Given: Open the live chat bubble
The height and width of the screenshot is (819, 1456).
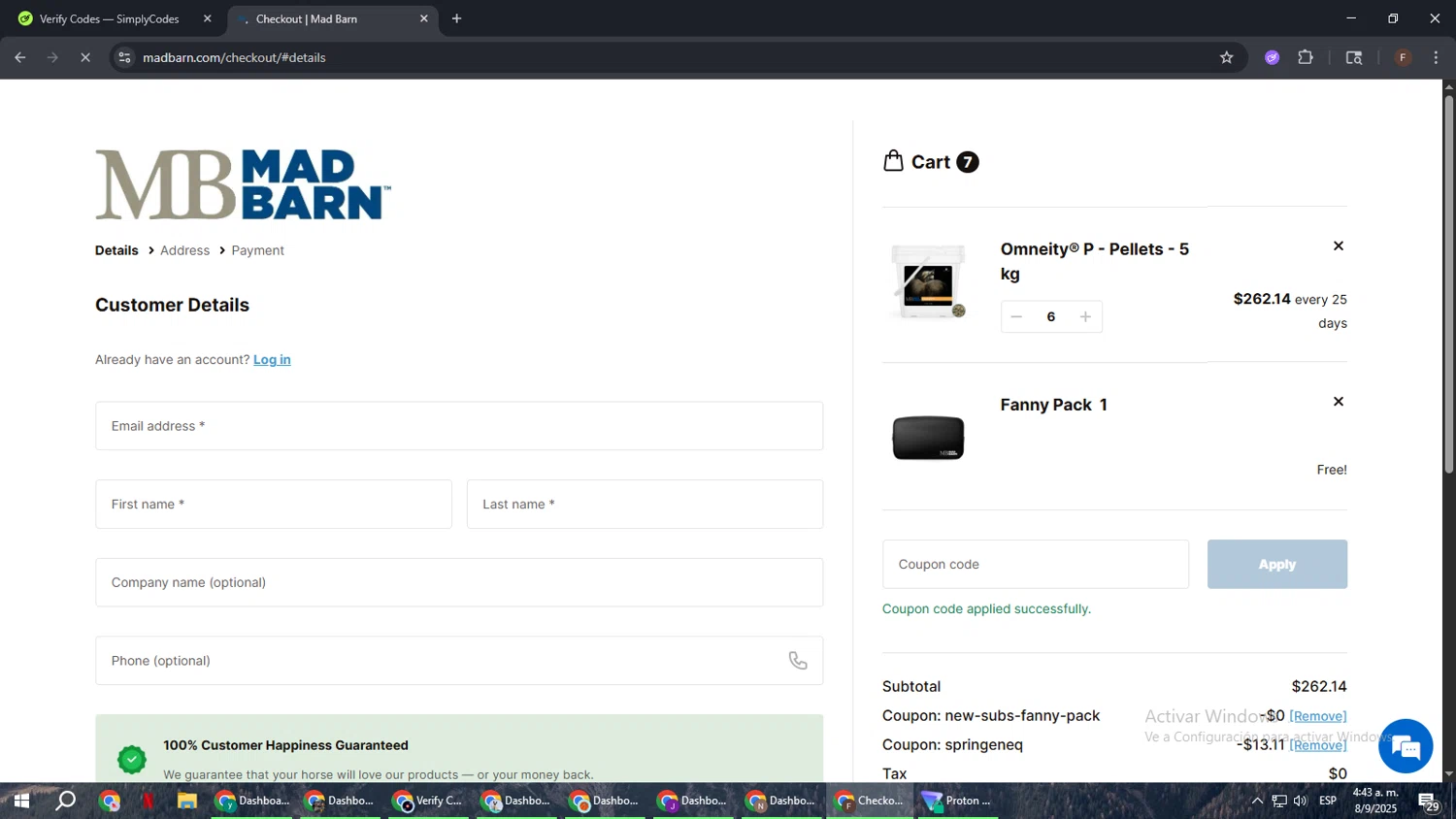Looking at the screenshot, I should pyautogui.click(x=1406, y=746).
